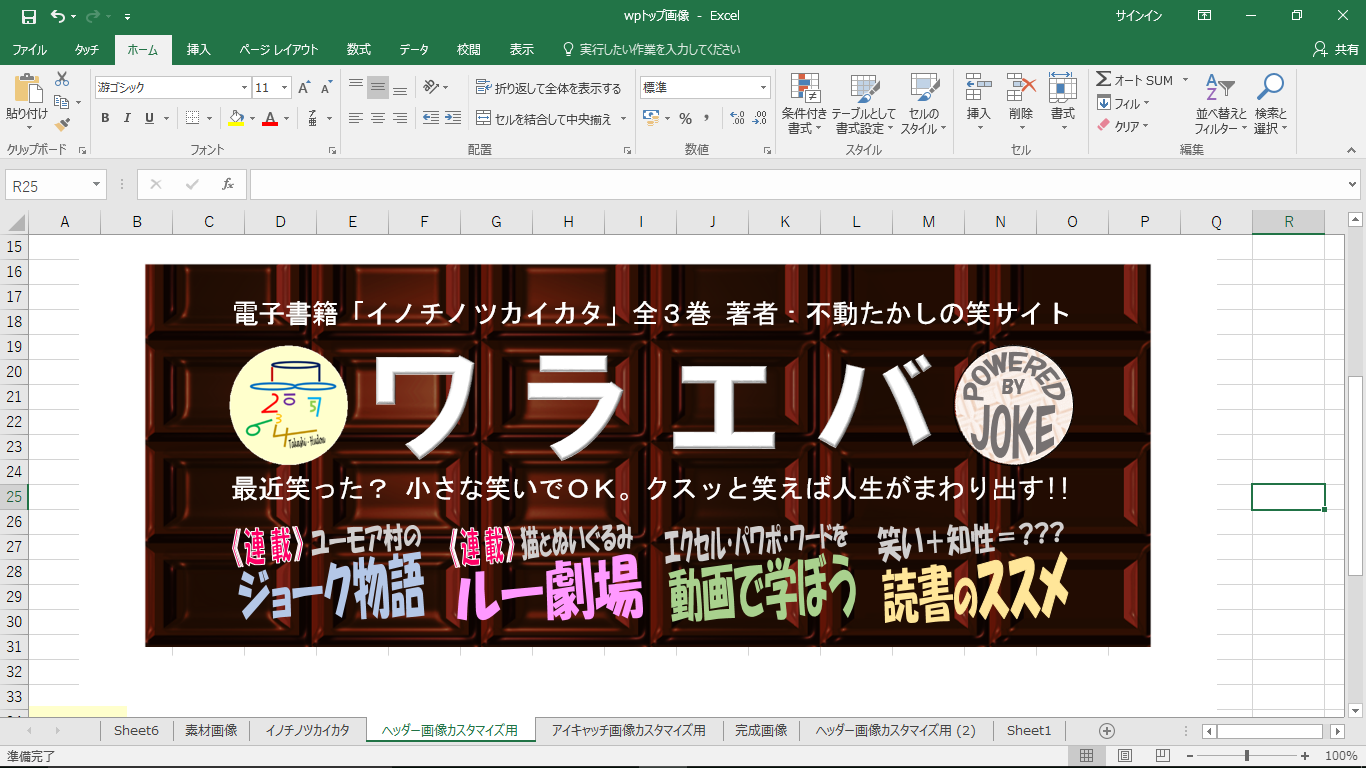Expand merge and center options arrow
The height and width of the screenshot is (768, 1366).
click(623, 118)
